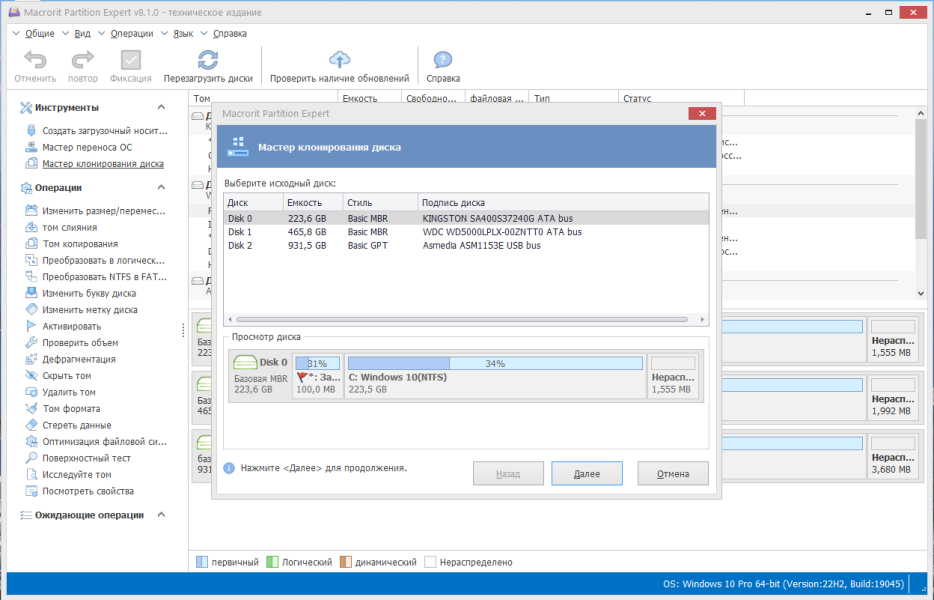934x600 pixels.
Task: Click the info icon beside Нажмите Далее
Action: (229, 468)
